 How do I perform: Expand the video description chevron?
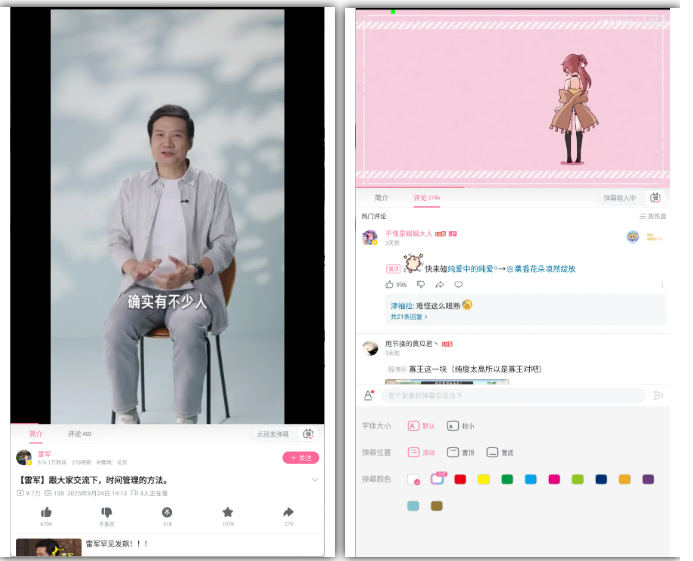(x=315, y=480)
